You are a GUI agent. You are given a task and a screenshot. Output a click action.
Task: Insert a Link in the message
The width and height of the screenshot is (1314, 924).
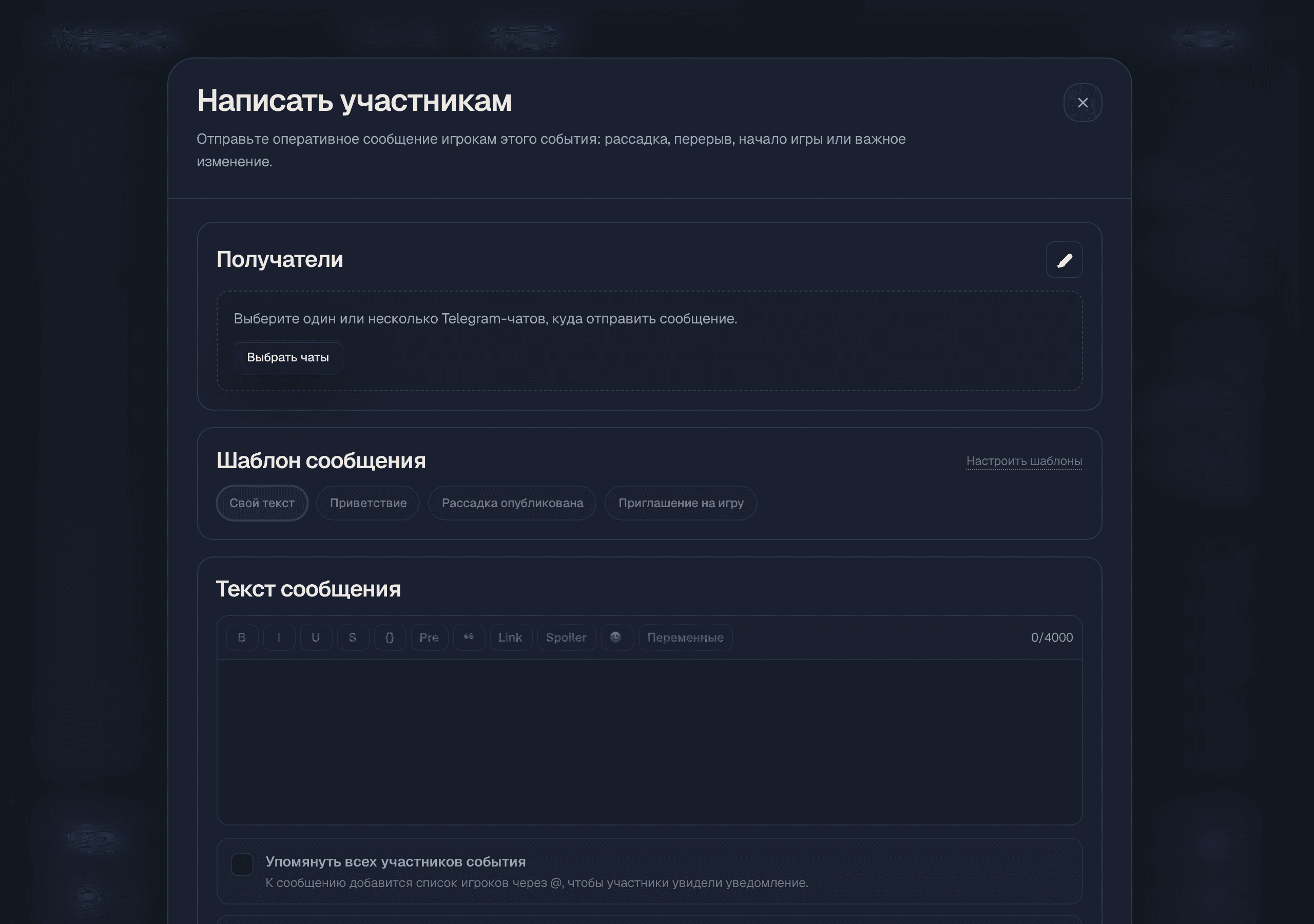tap(511, 637)
